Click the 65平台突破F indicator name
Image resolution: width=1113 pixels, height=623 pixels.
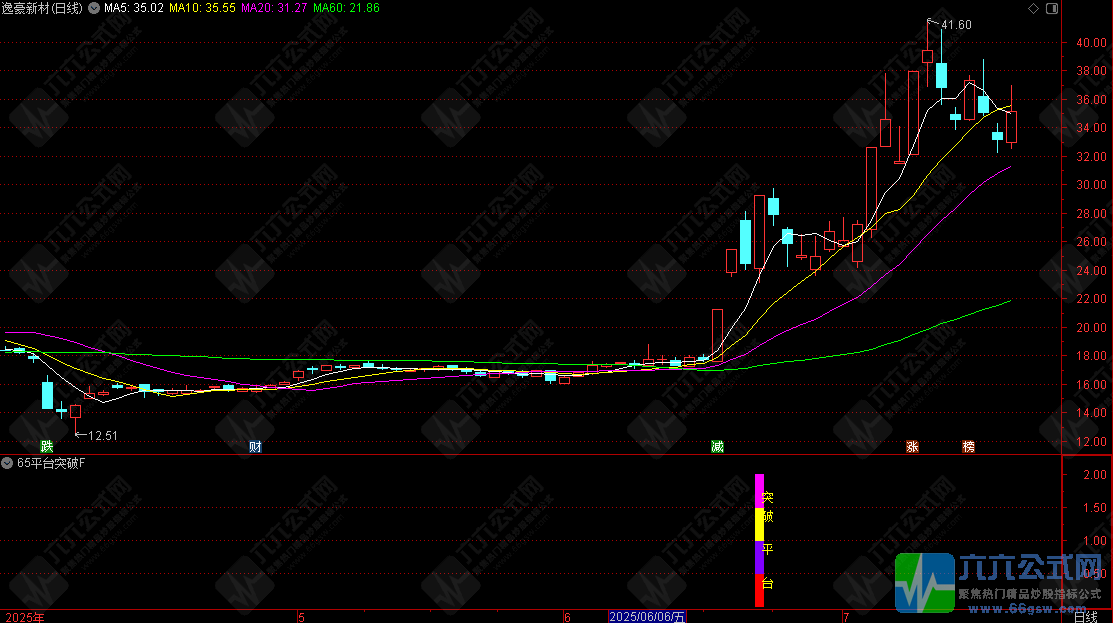tap(51, 463)
